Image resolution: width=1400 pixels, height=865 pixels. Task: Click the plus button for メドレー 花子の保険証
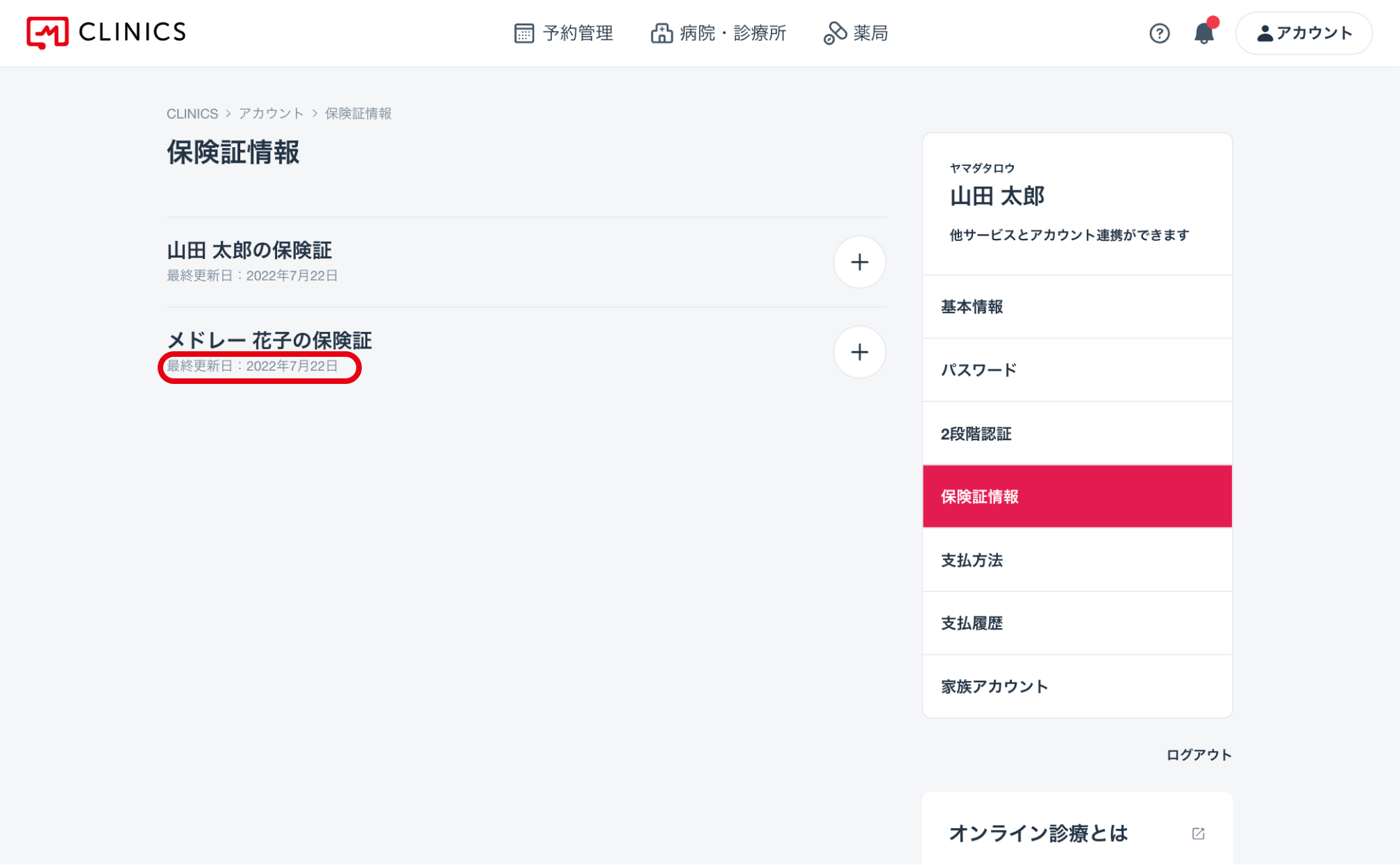(x=859, y=352)
